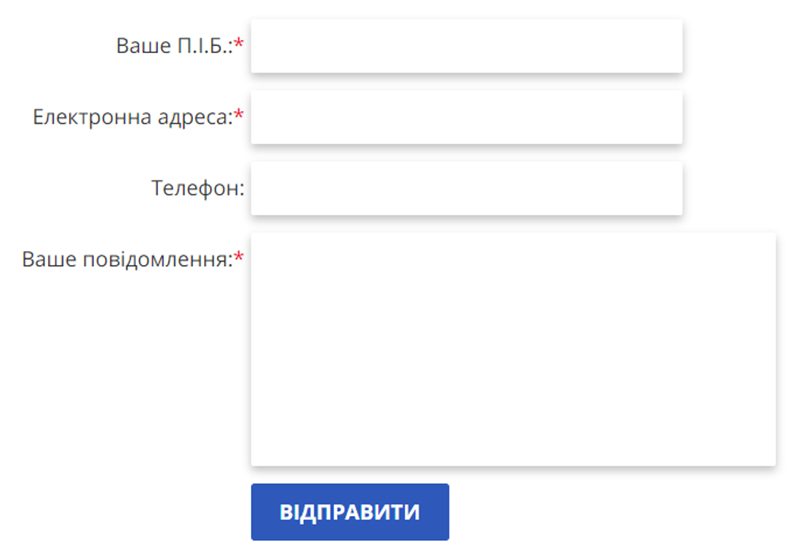
Task: Click the multiline field above the ВІДПРАВИТИ button
Action: point(513,349)
